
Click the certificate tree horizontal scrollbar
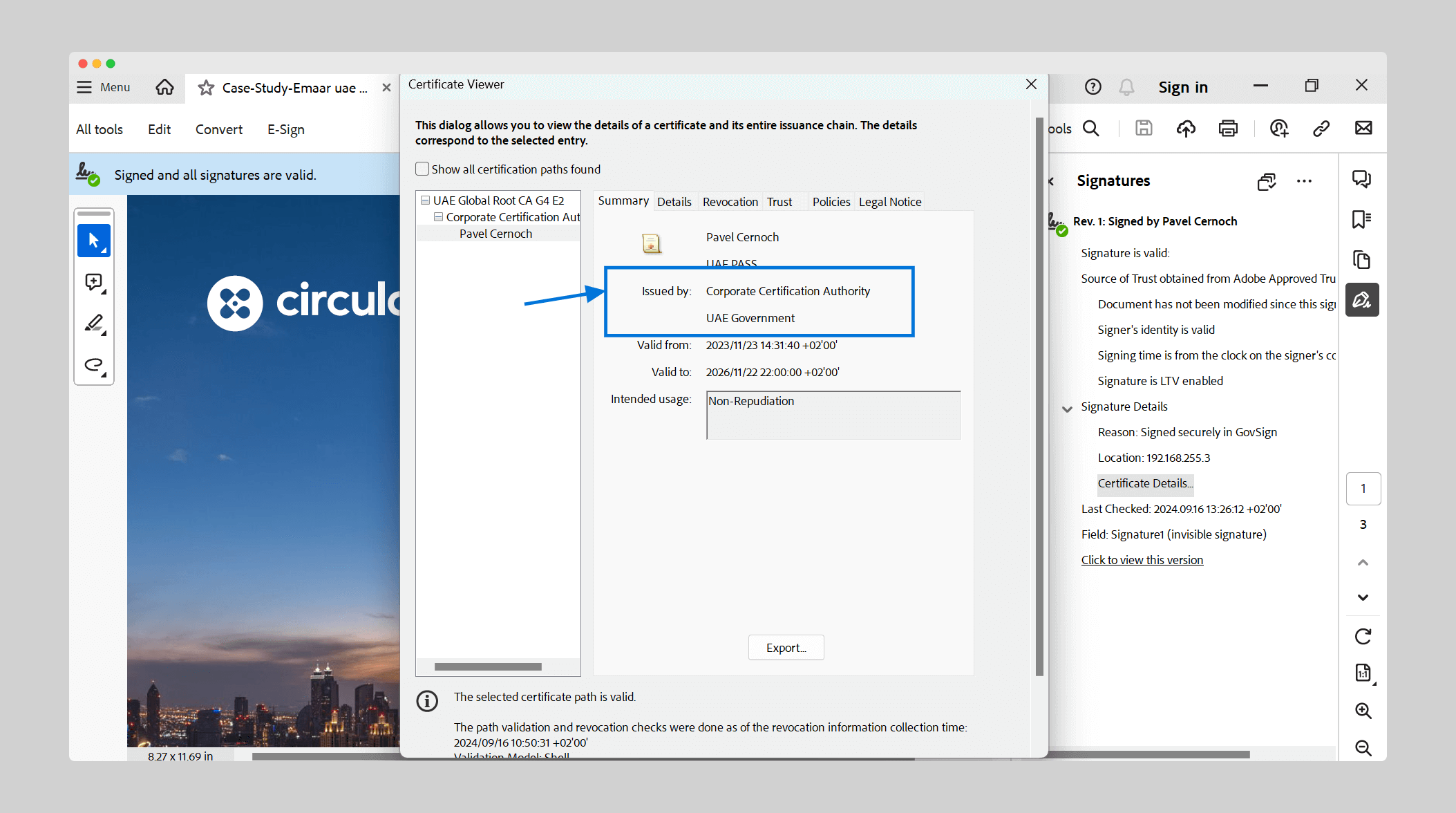(488, 666)
